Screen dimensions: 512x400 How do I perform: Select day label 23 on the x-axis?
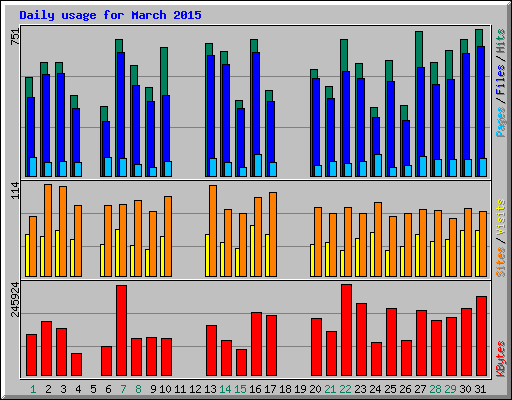(360, 389)
